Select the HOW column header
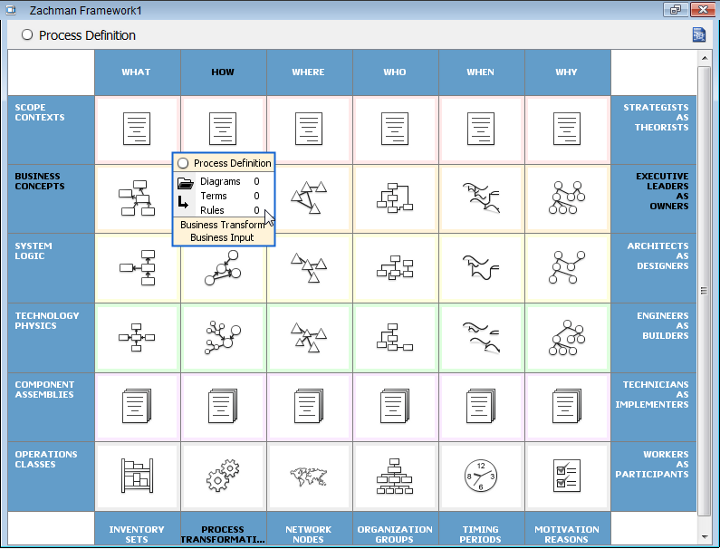This screenshot has height=549, width=720. point(223,72)
